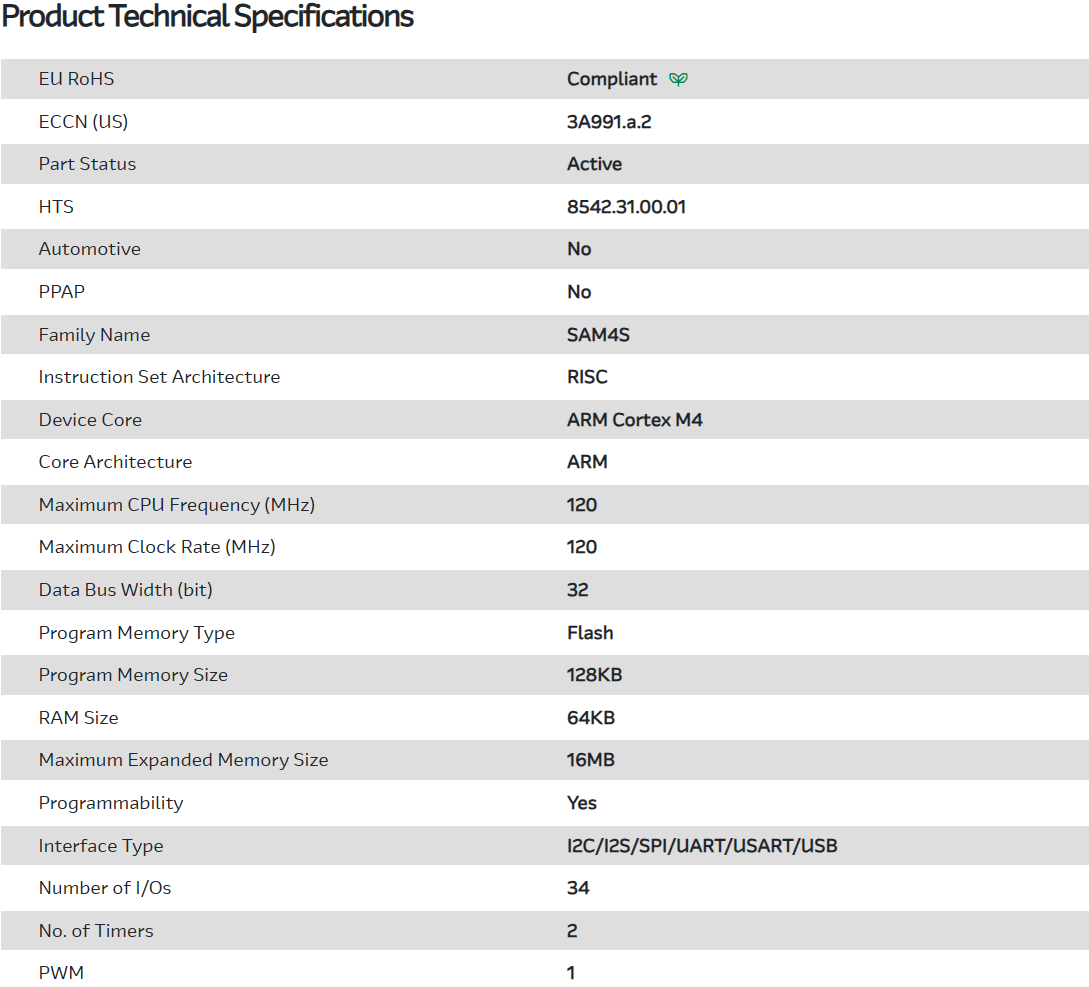The image size is (1089, 987).
Task: Select the HTS code 8542.31.00.01
Action: click(626, 207)
